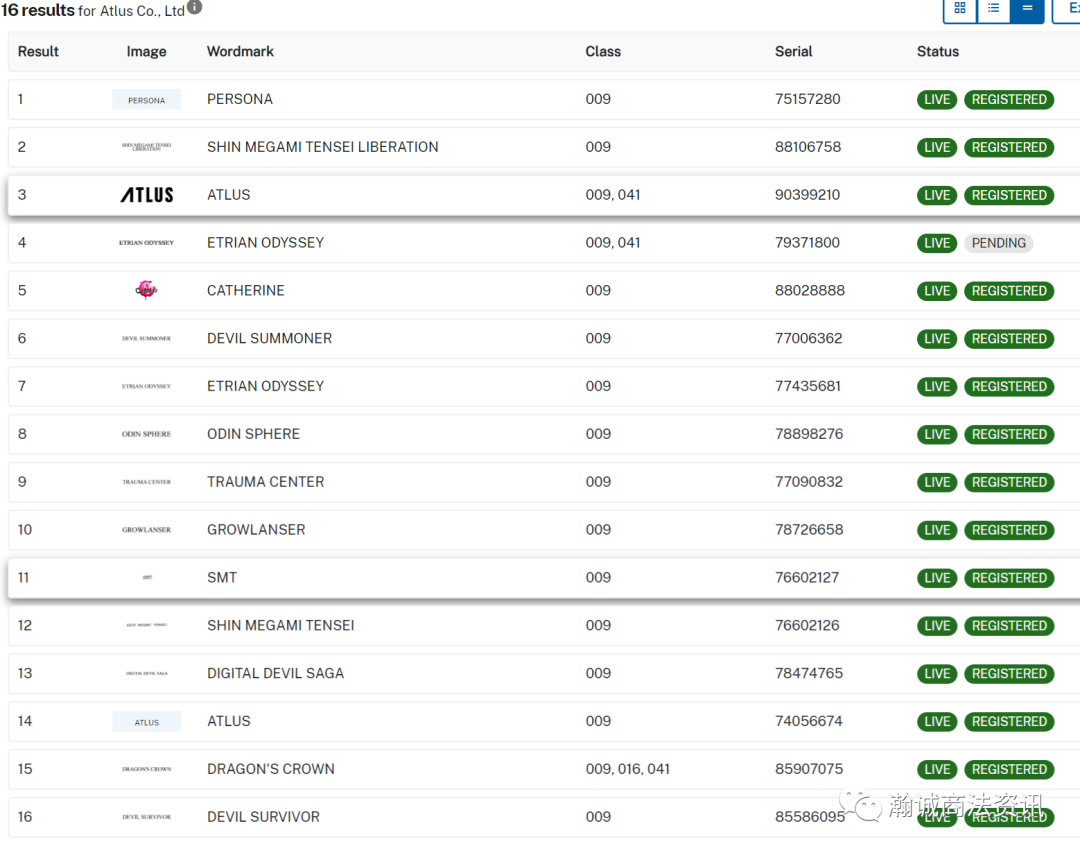This screenshot has height=853, width=1080.
Task: Sort by the Class column header
Action: tap(603, 52)
